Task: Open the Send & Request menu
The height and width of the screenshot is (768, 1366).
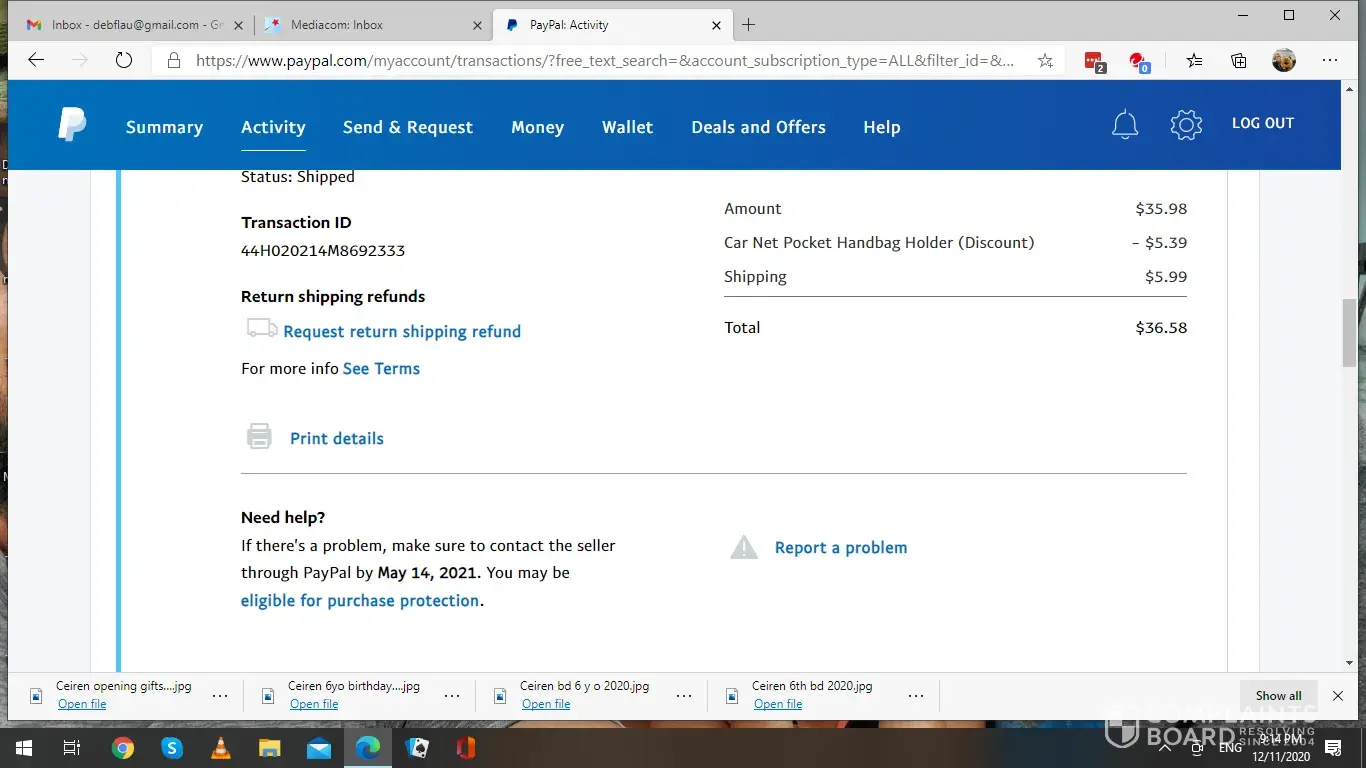Action: pos(407,127)
